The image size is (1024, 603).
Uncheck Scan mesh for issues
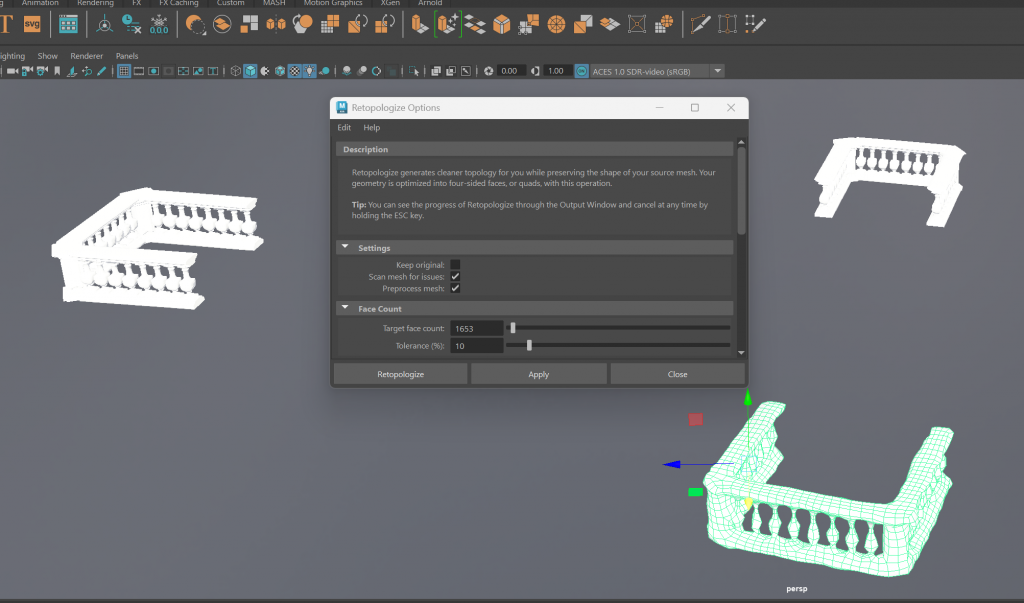455,276
